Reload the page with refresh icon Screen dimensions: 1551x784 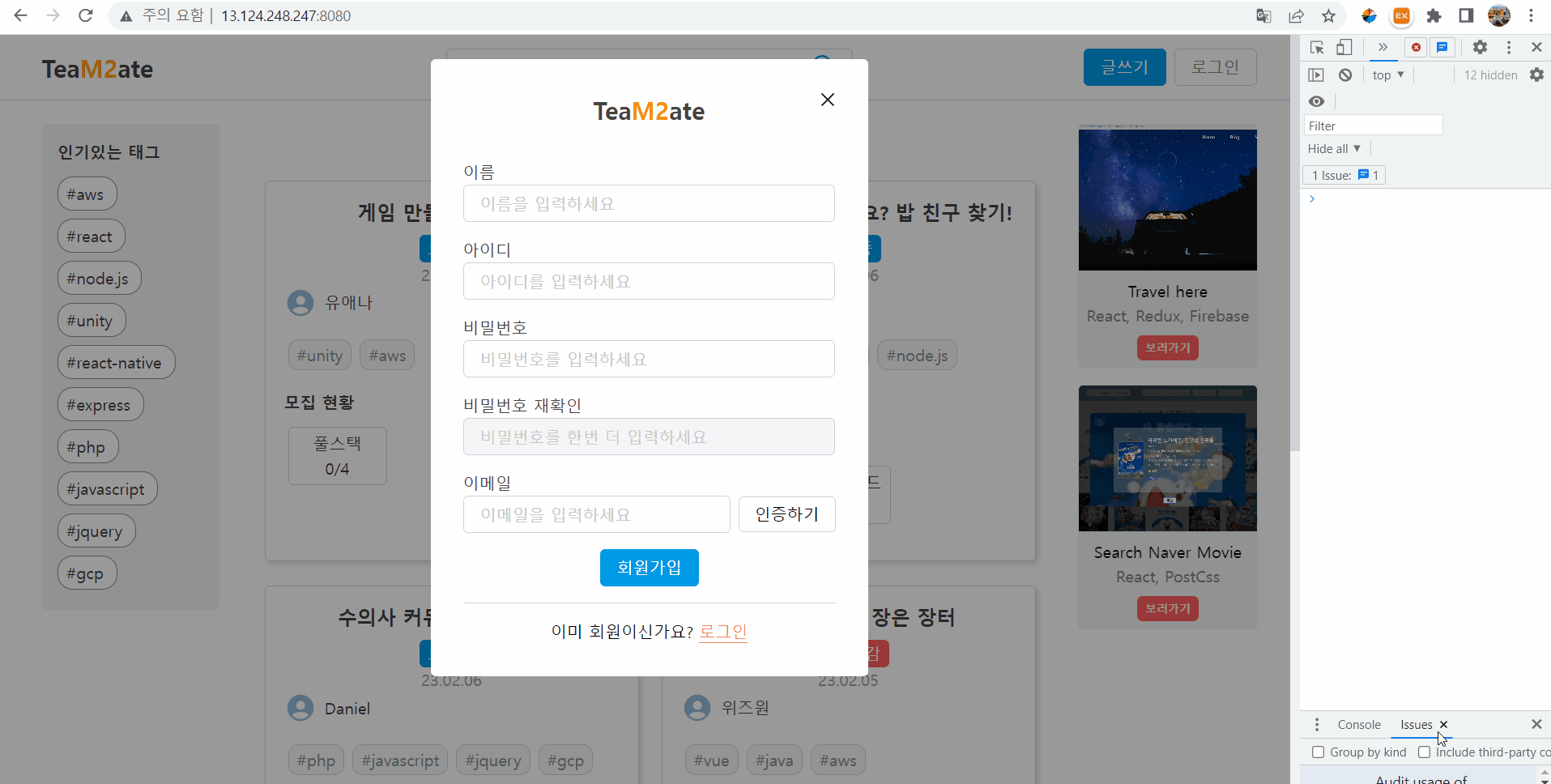[85, 15]
